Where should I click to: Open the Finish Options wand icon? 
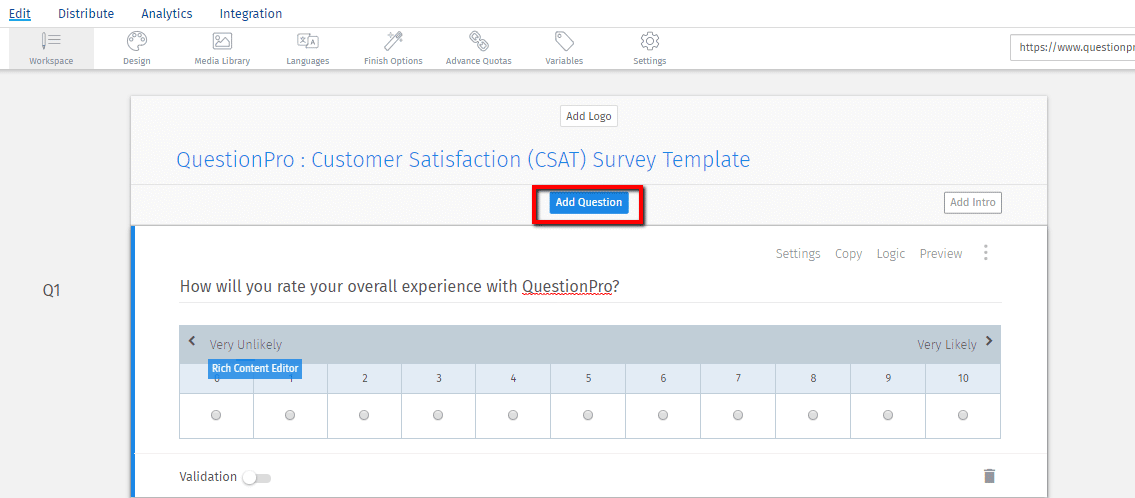tap(393, 40)
